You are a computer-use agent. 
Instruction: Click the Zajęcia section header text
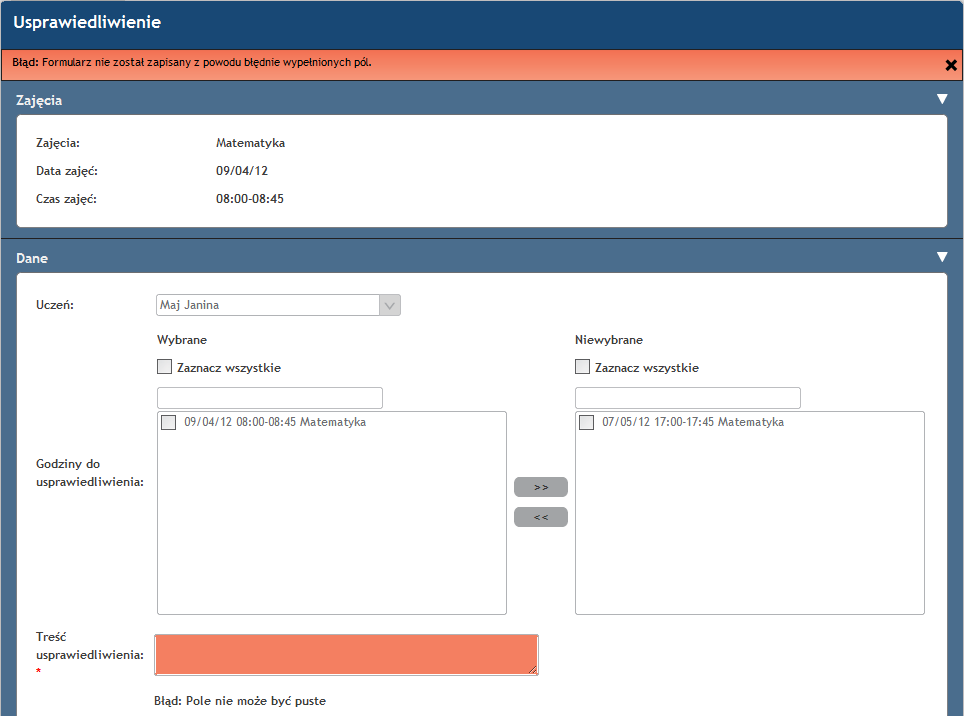click(39, 100)
